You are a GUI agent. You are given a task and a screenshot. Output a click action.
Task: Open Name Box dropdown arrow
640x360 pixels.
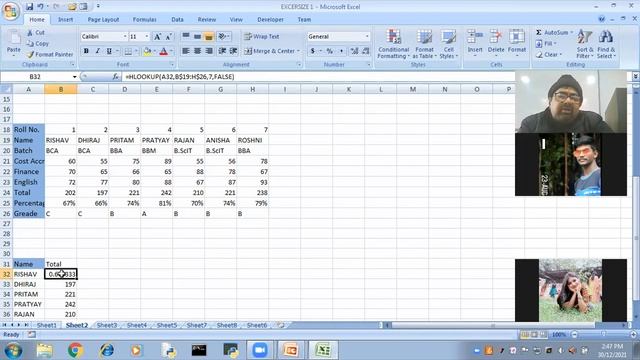point(74,77)
